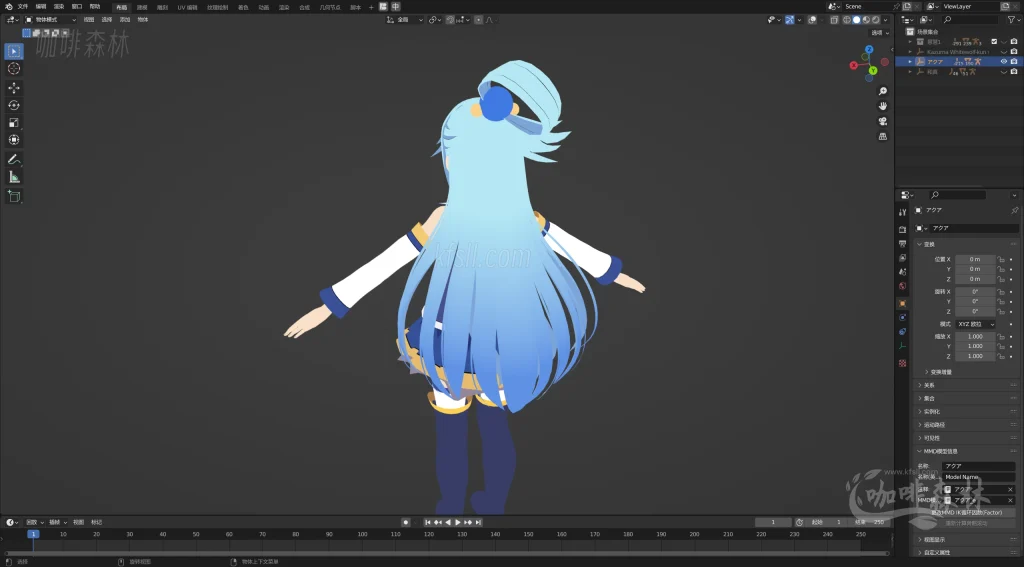The image size is (1024, 567).
Task: Select the Select Box tool
Action: click(14, 51)
